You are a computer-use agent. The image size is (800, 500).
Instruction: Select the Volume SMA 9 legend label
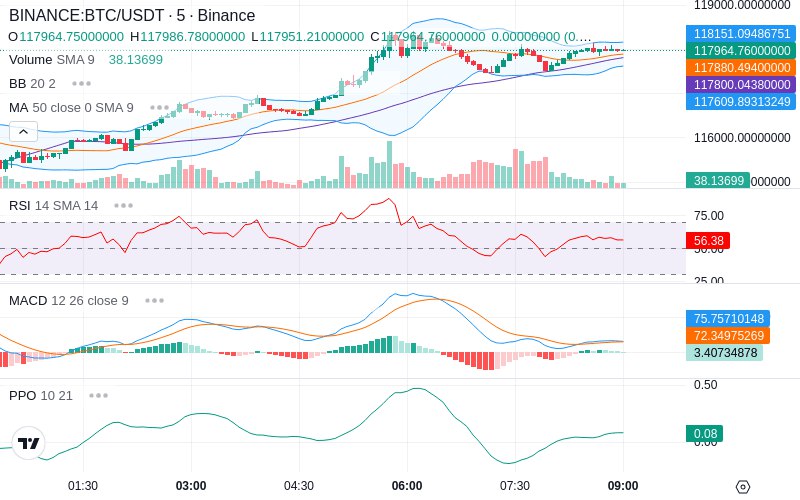pos(52,60)
